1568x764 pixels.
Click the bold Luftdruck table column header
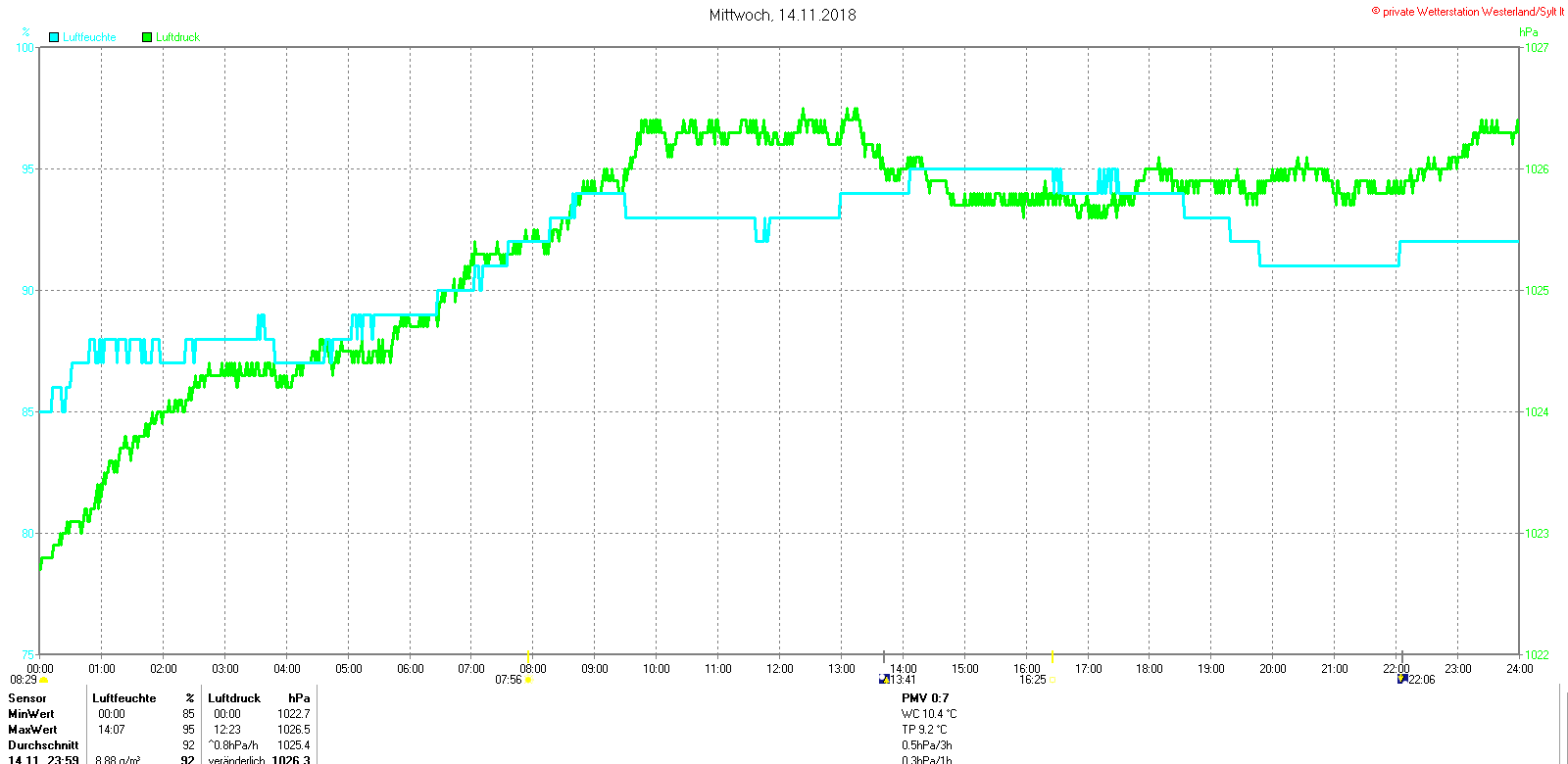234,698
